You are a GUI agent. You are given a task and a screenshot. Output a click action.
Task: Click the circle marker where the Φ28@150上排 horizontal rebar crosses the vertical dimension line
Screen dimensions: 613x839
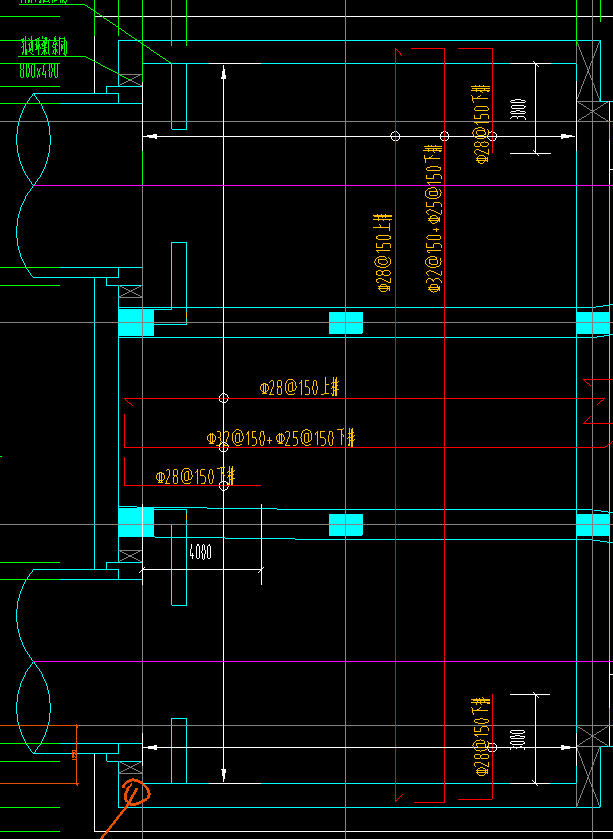[224, 398]
